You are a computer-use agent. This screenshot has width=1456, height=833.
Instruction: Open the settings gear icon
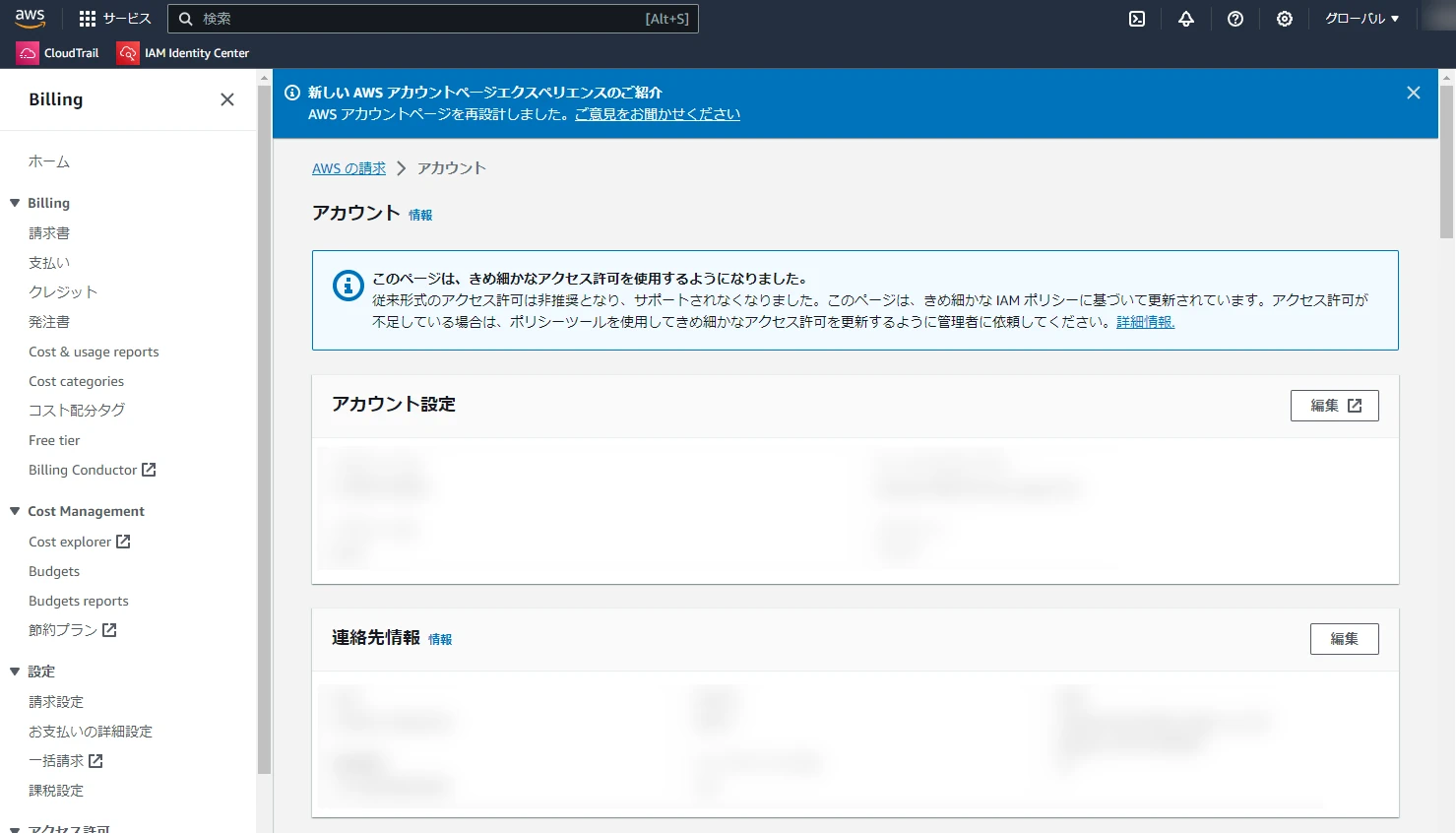tap(1285, 19)
